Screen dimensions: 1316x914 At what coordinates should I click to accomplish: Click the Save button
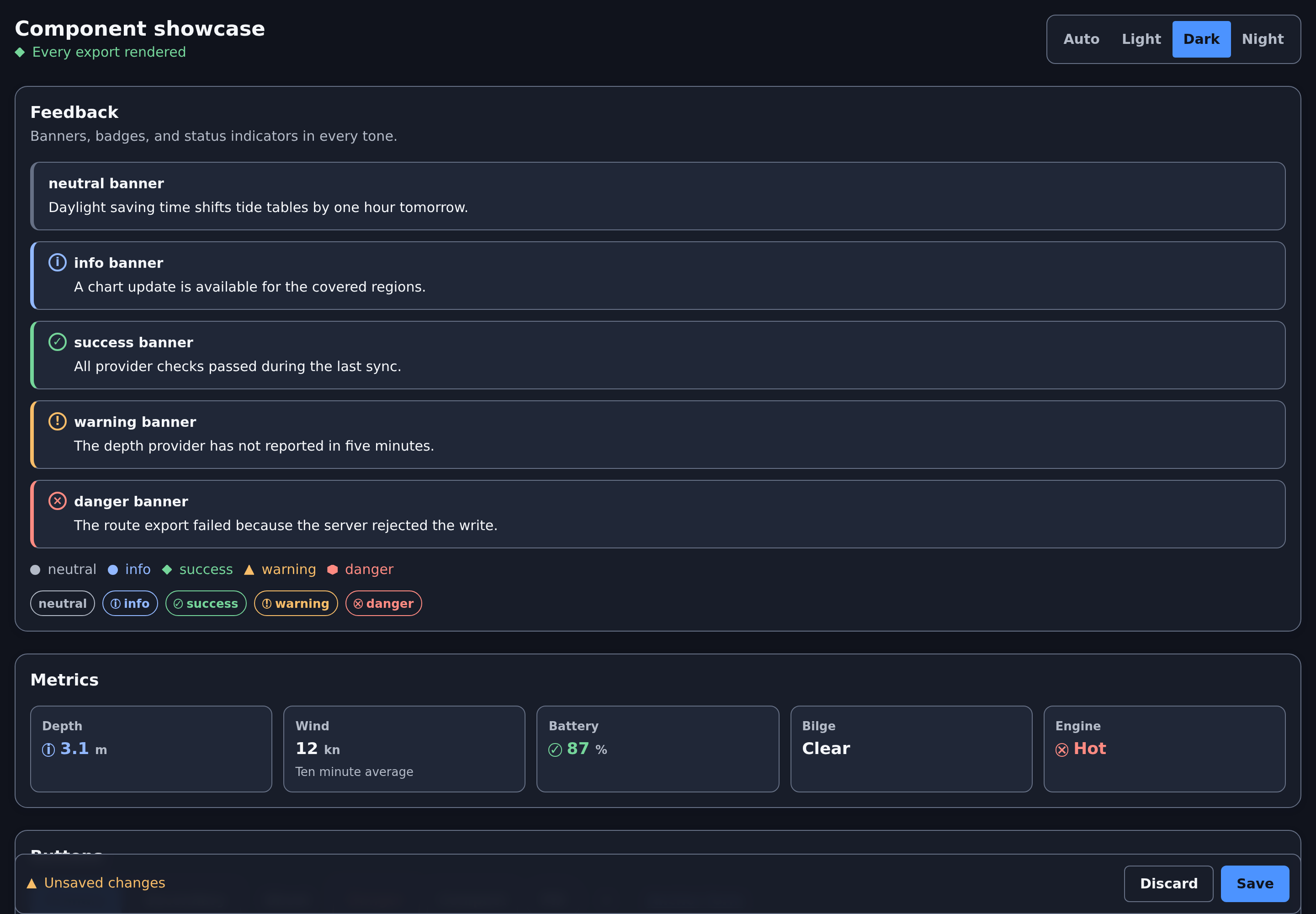tap(1255, 884)
